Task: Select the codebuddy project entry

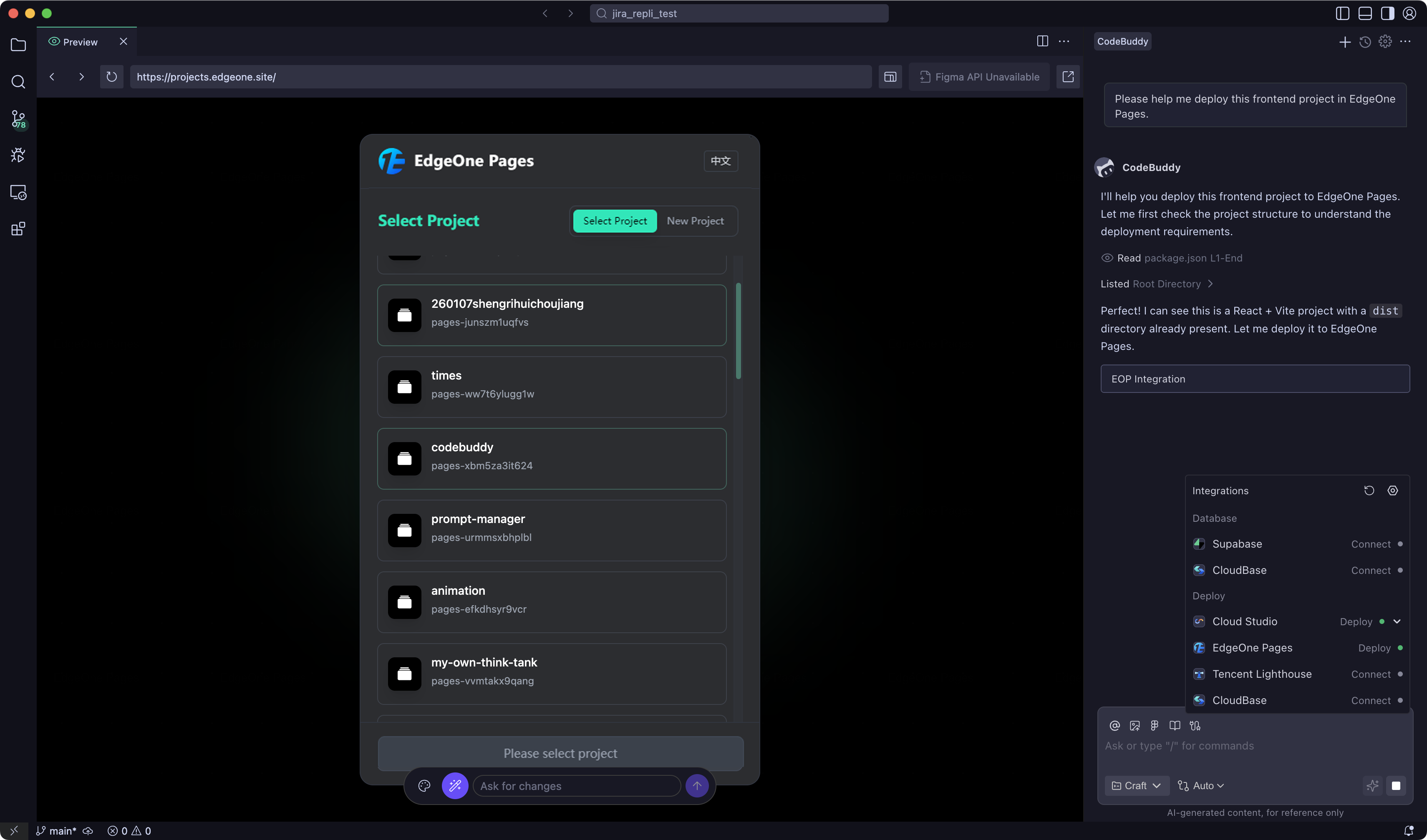Action: 552,458
